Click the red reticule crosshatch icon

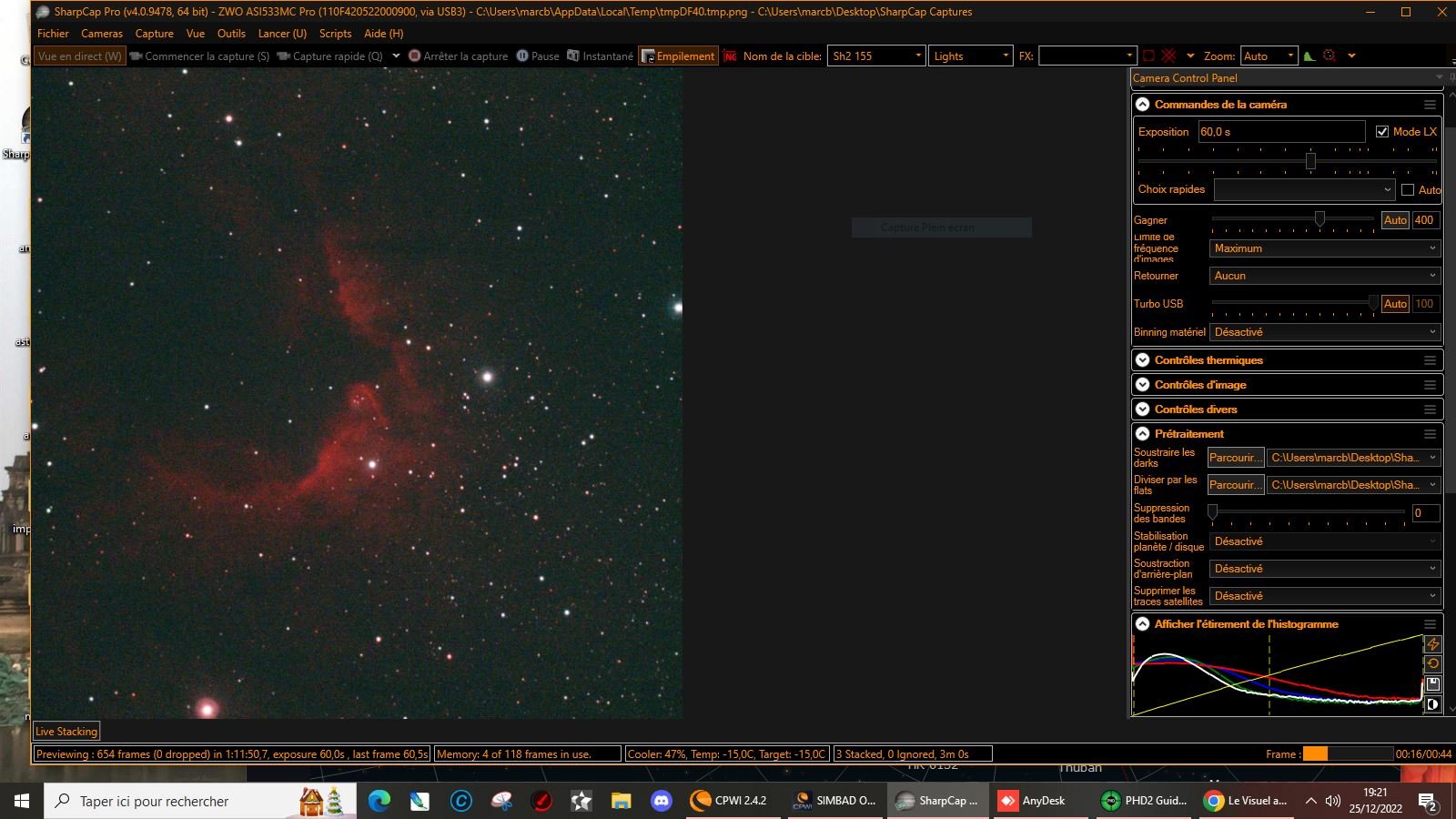pos(1169,56)
